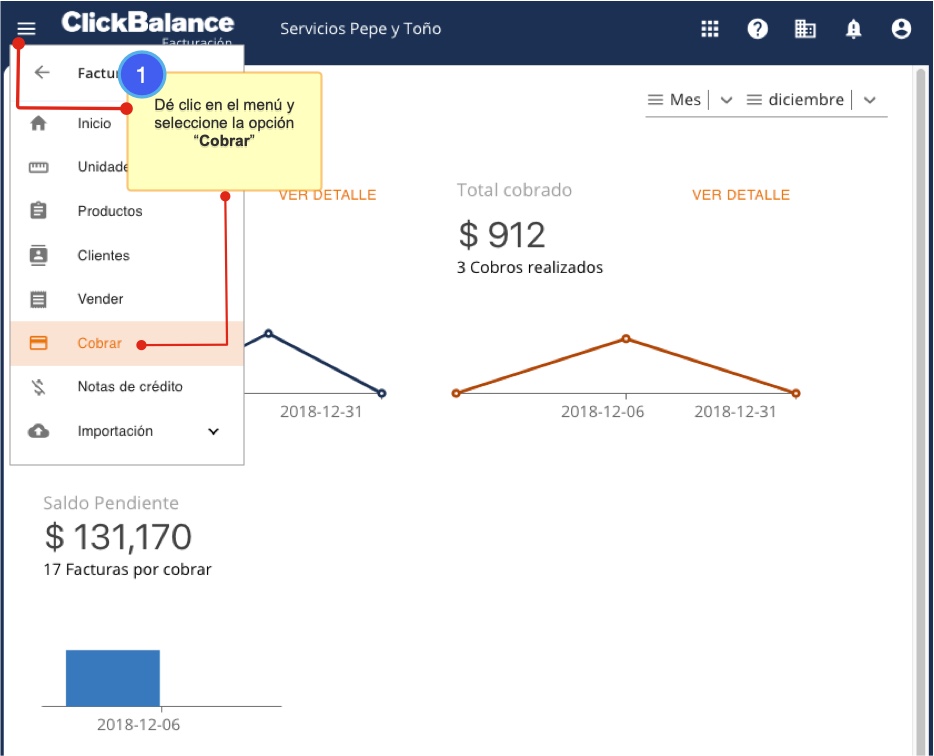The image size is (934, 756).
Task: Click the hamburger menu icon
Action: tap(26, 29)
